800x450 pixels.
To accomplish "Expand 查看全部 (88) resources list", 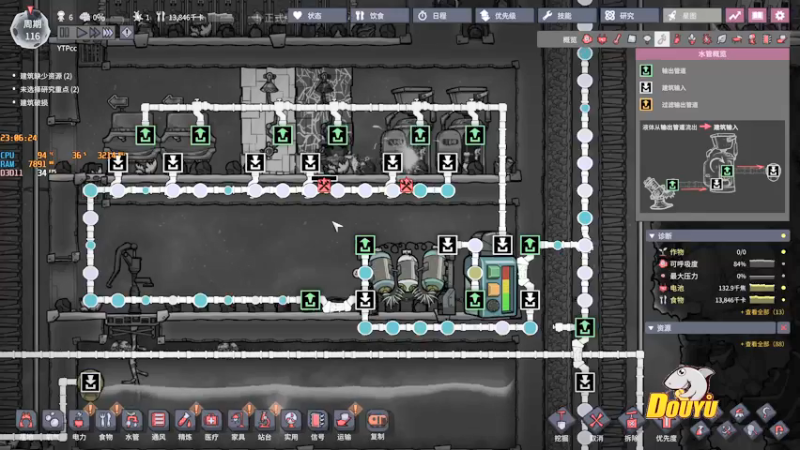I will (x=762, y=344).
